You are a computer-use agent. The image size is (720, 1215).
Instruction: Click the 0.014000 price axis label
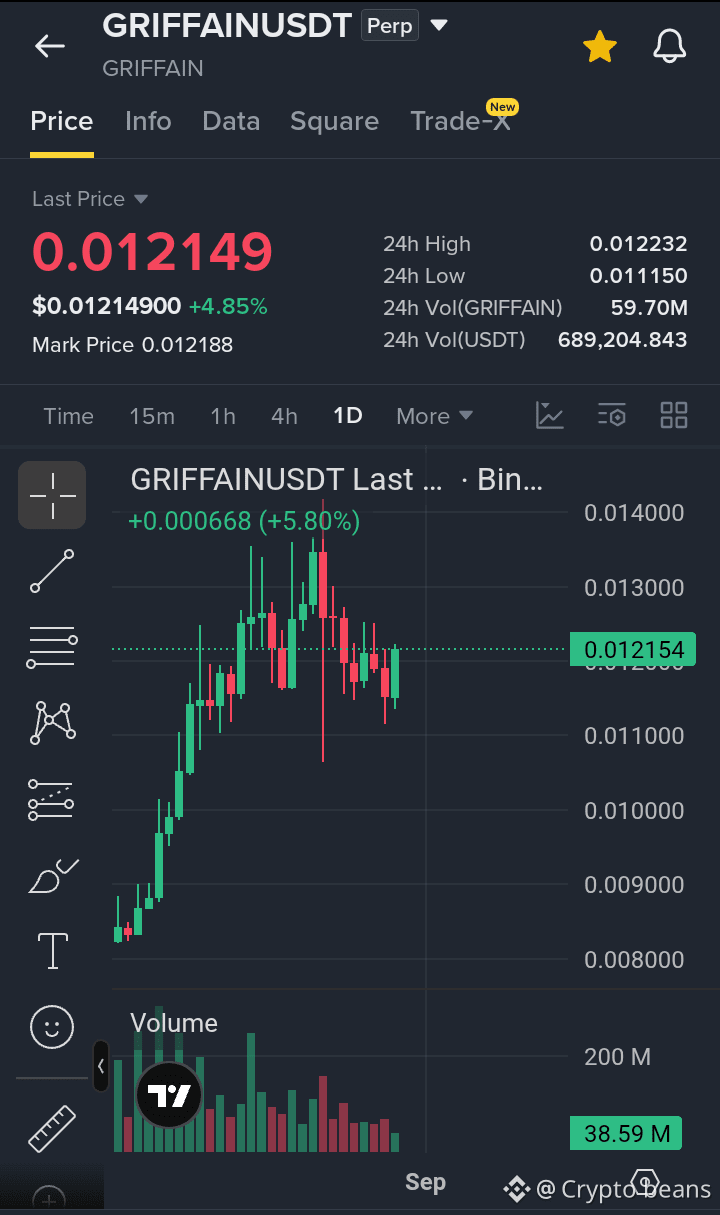tap(634, 513)
